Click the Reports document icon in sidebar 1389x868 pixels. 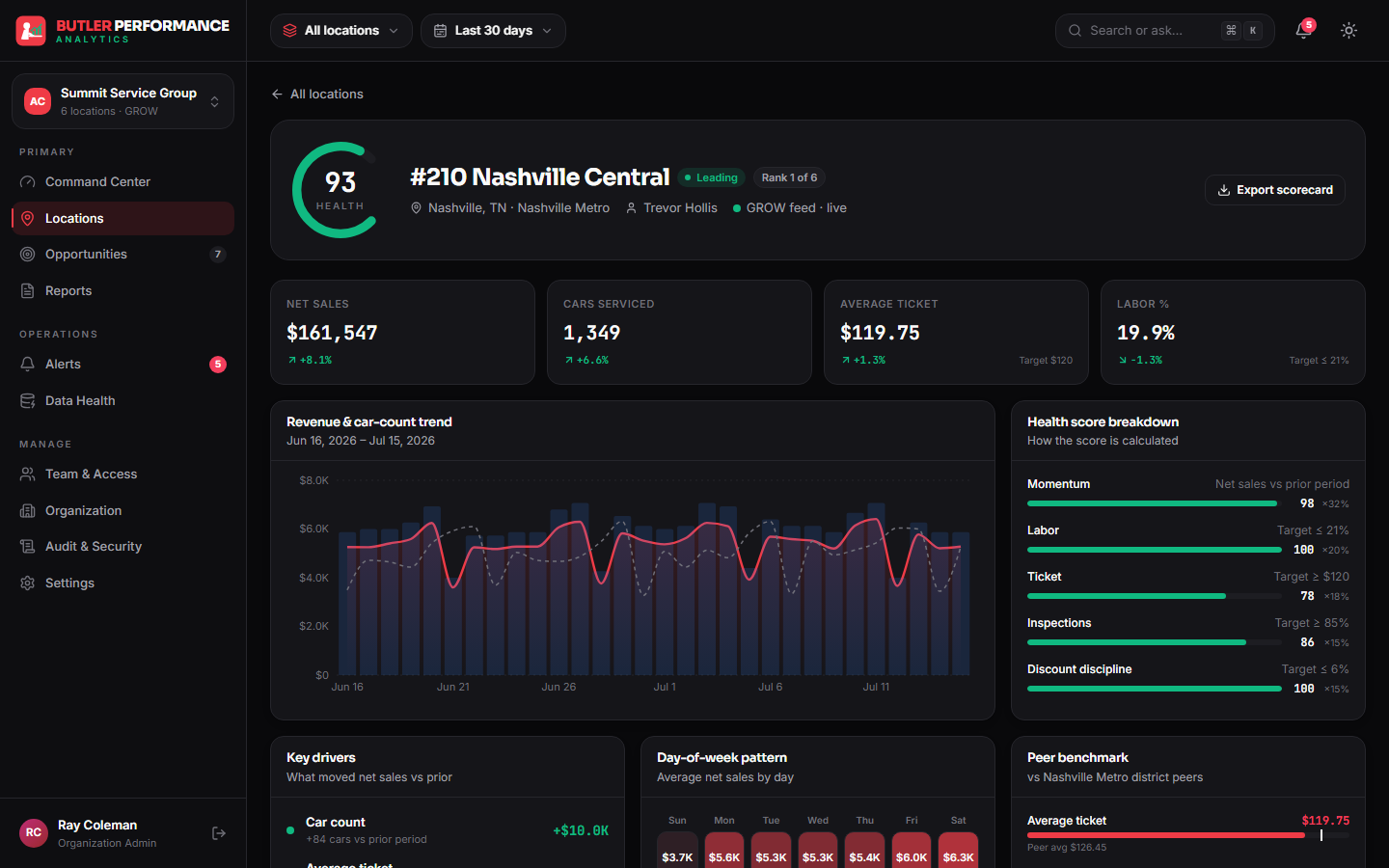[28, 291]
